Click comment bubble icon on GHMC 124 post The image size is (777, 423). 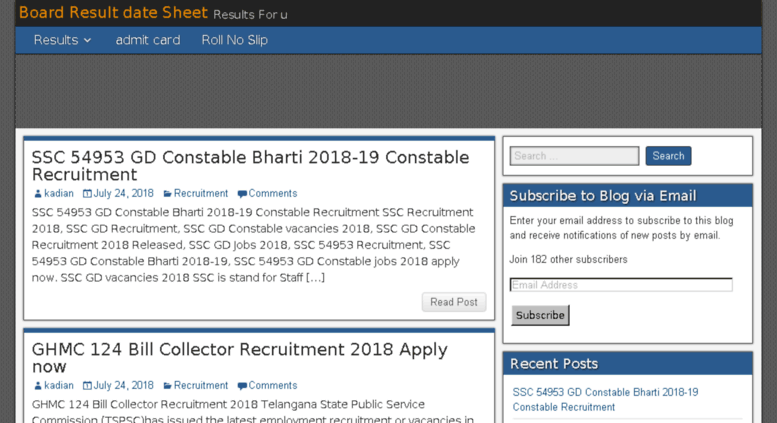[x=242, y=386]
